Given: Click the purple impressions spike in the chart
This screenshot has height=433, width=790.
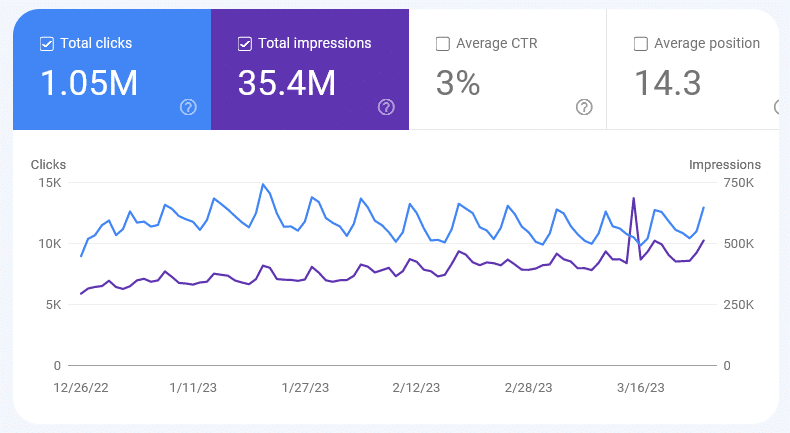Looking at the screenshot, I should pyautogui.click(x=633, y=198).
